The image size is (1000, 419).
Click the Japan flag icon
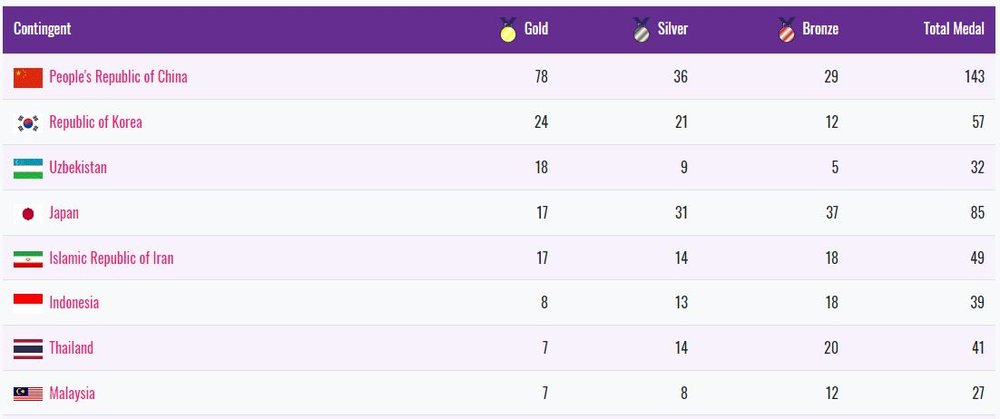click(x=28, y=214)
